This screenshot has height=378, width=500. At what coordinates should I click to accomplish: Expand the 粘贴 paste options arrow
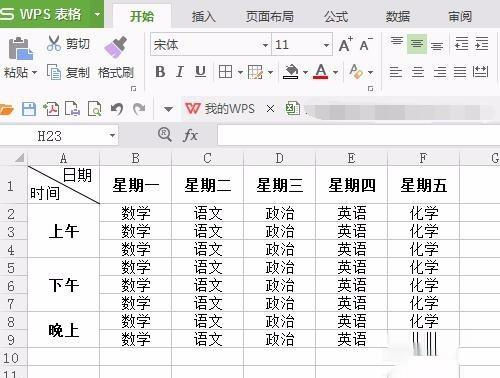click(x=34, y=72)
